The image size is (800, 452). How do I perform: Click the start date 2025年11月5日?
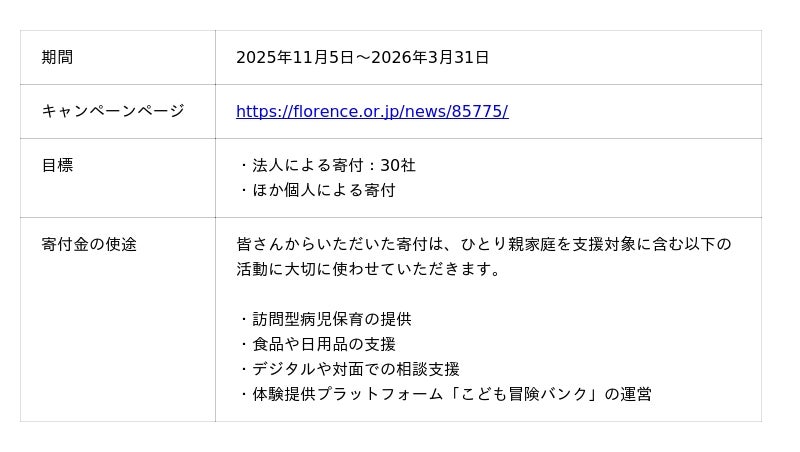coord(295,57)
